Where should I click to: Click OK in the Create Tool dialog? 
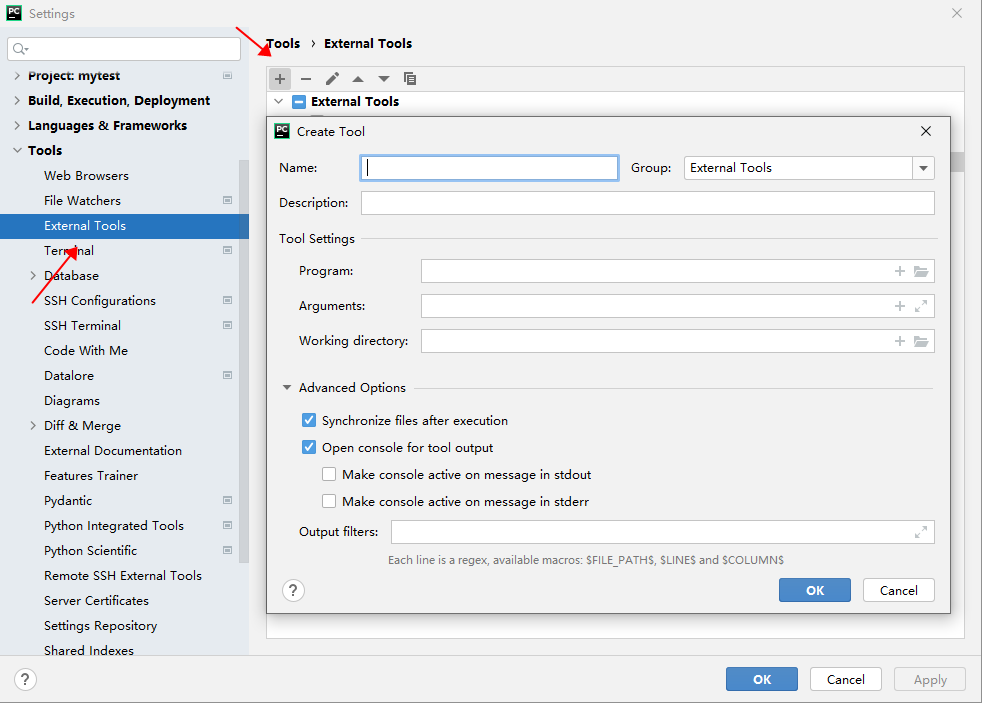814,590
